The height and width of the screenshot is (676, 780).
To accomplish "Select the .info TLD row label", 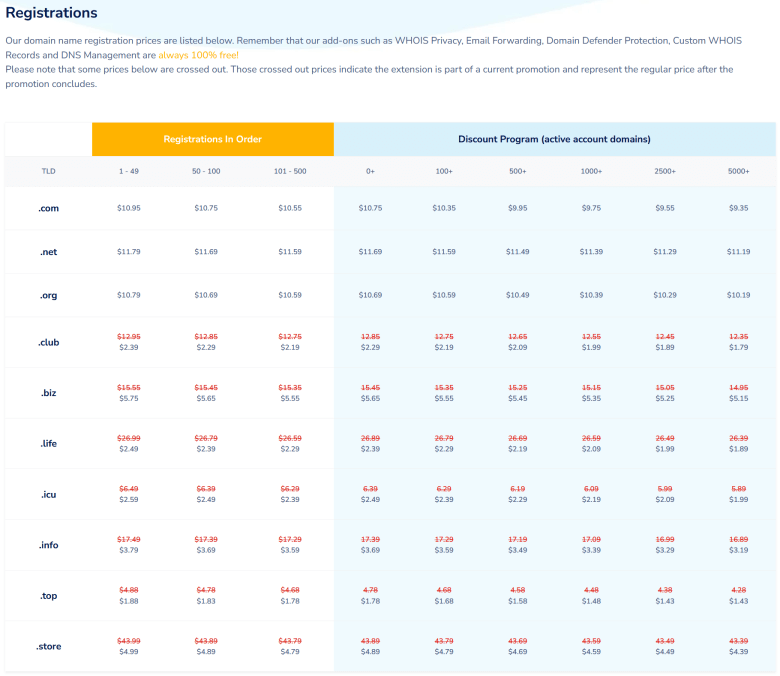I will pyautogui.click(x=49, y=544).
